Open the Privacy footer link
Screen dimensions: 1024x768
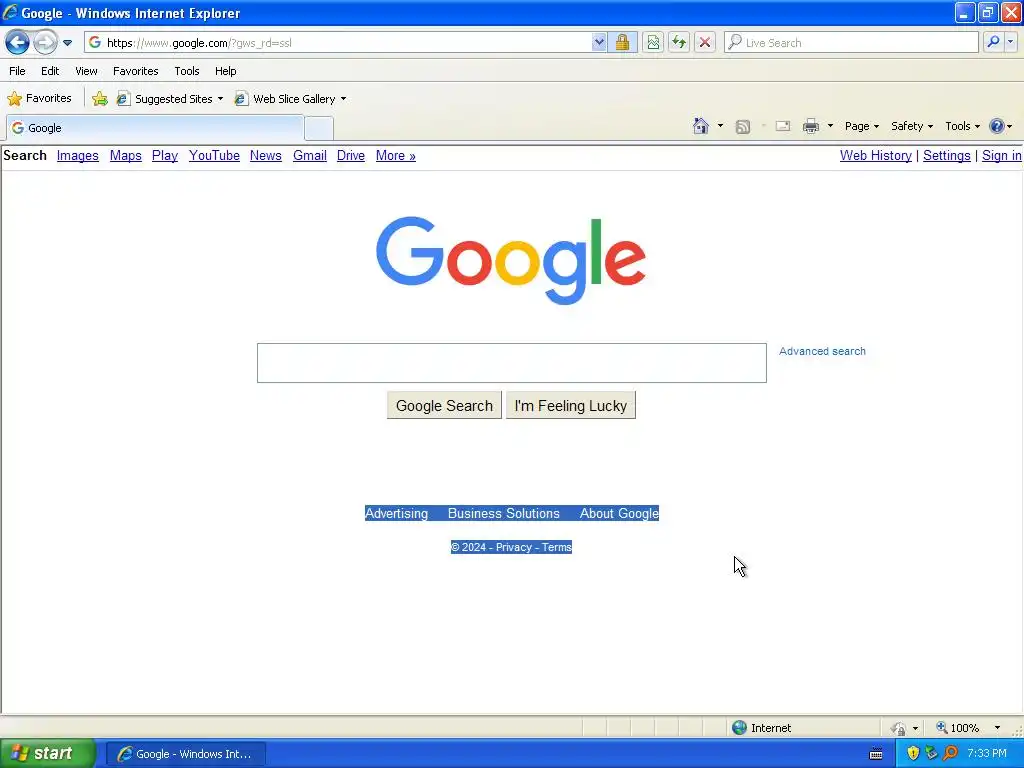point(514,547)
